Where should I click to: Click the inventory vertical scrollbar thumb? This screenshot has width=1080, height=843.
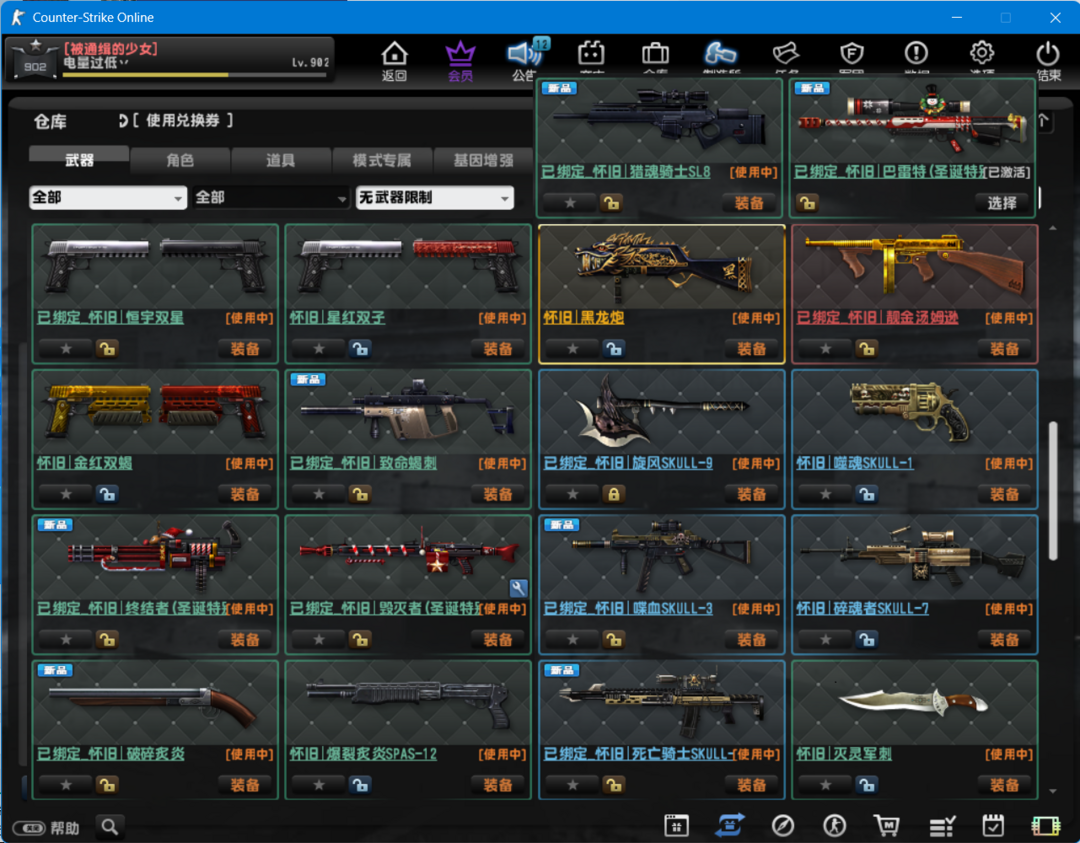pyautogui.click(x=1052, y=490)
